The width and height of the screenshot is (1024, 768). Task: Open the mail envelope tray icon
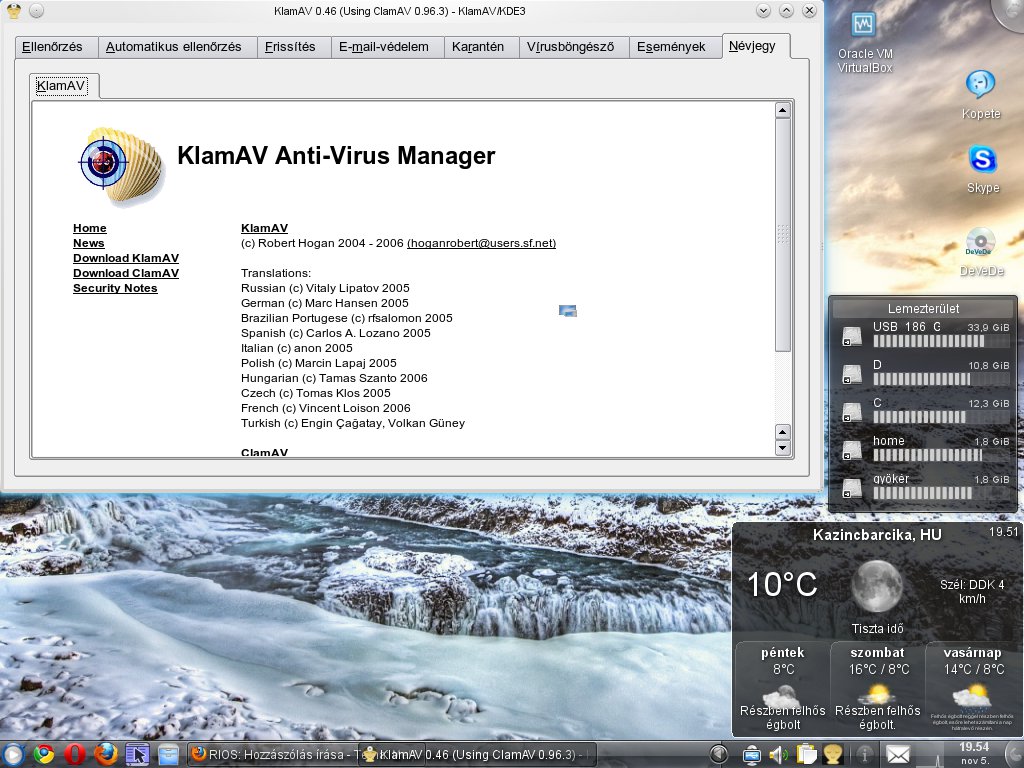(x=897, y=756)
